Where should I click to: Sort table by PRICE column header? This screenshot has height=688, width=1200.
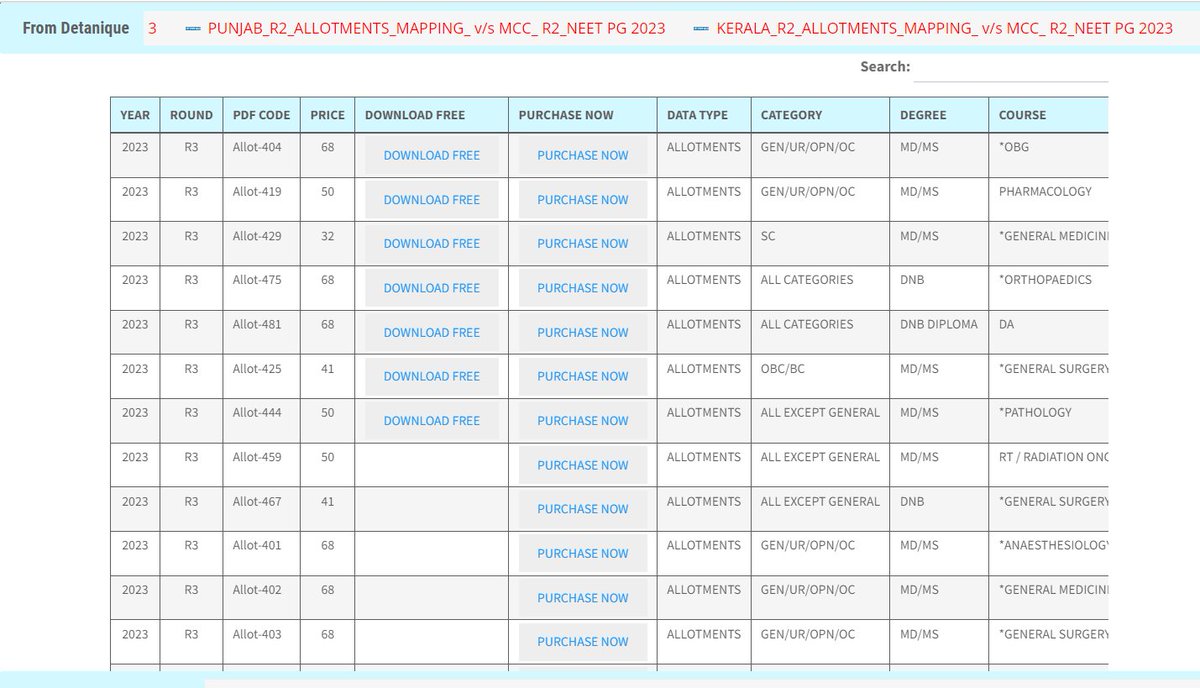[327, 115]
